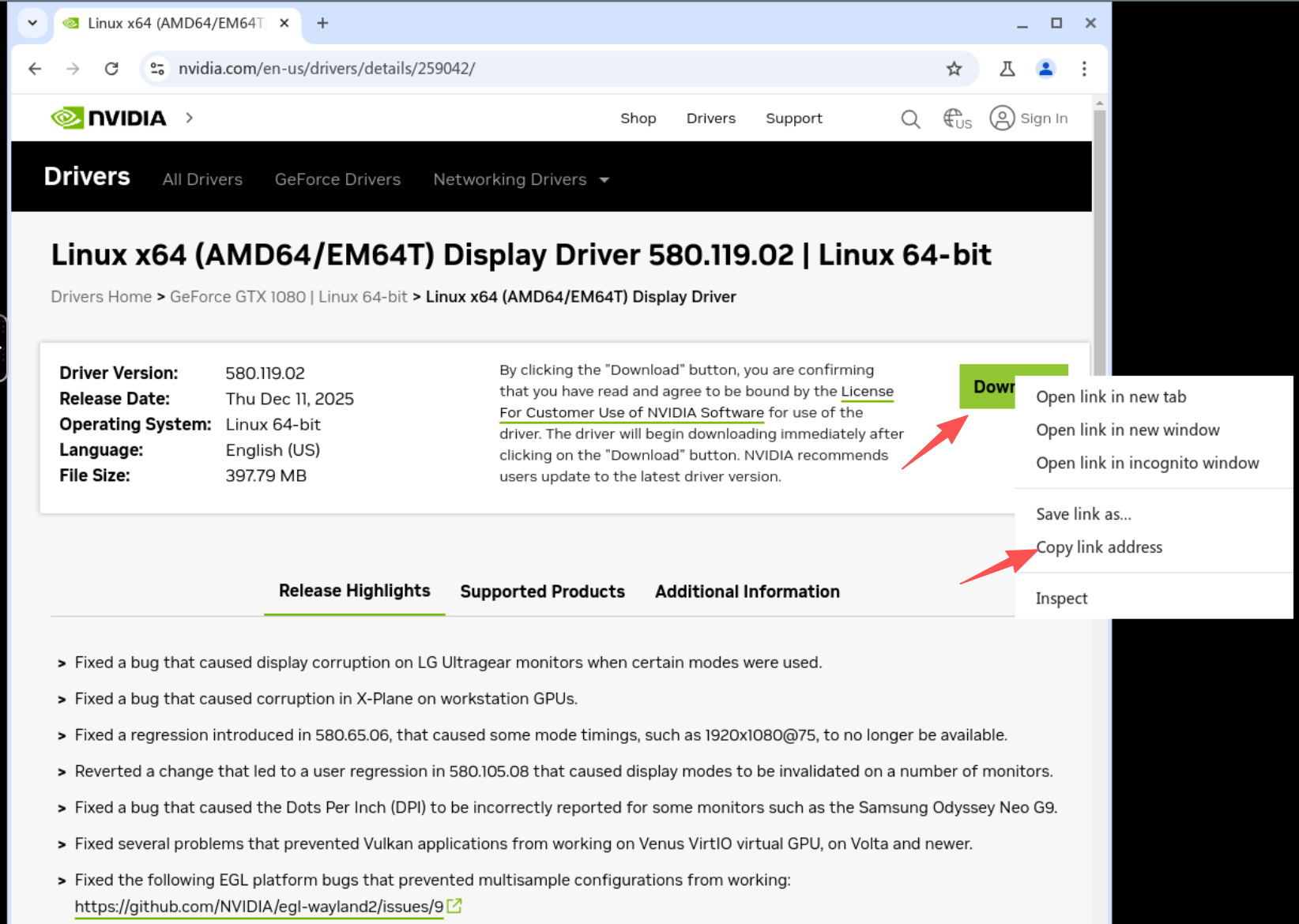
Task: Select Save link as... menu entry
Action: [x=1083, y=514]
